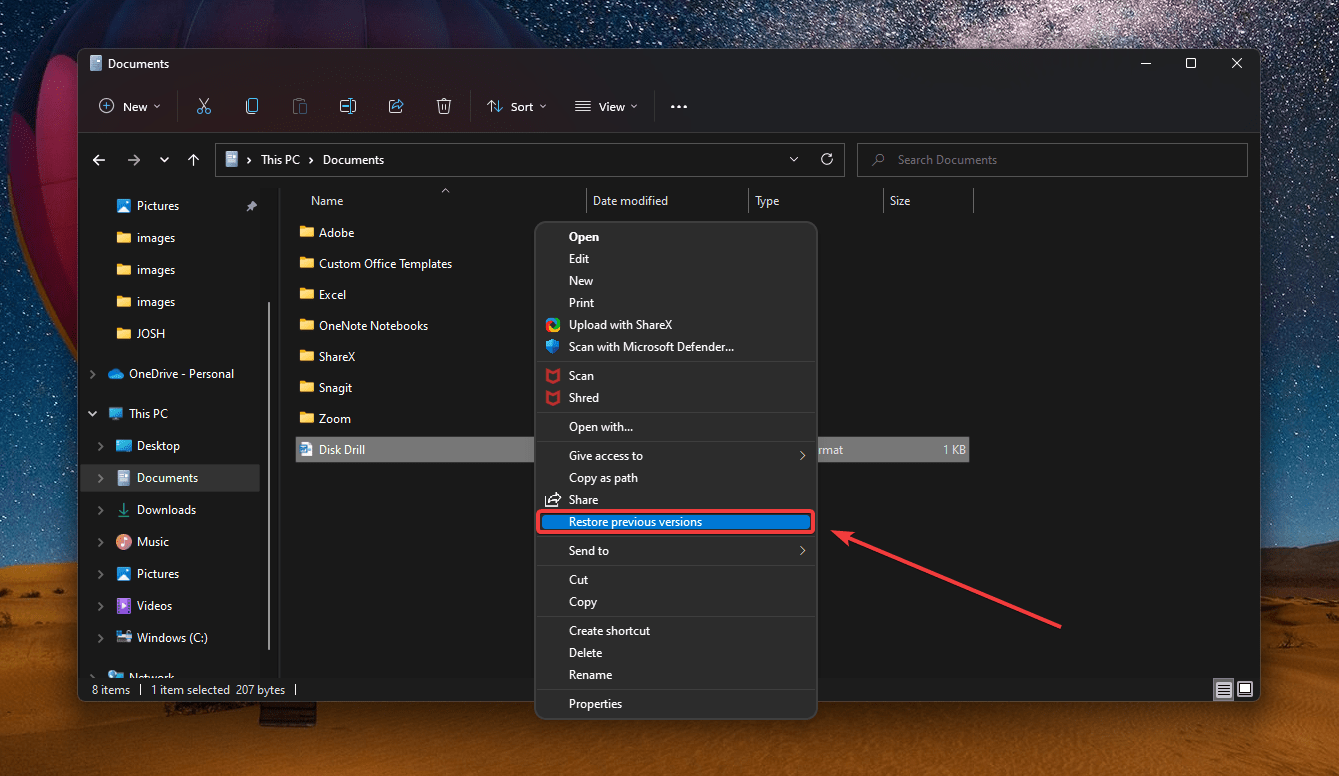
Task: Click the Delete trash toolbar icon
Action: tap(444, 106)
